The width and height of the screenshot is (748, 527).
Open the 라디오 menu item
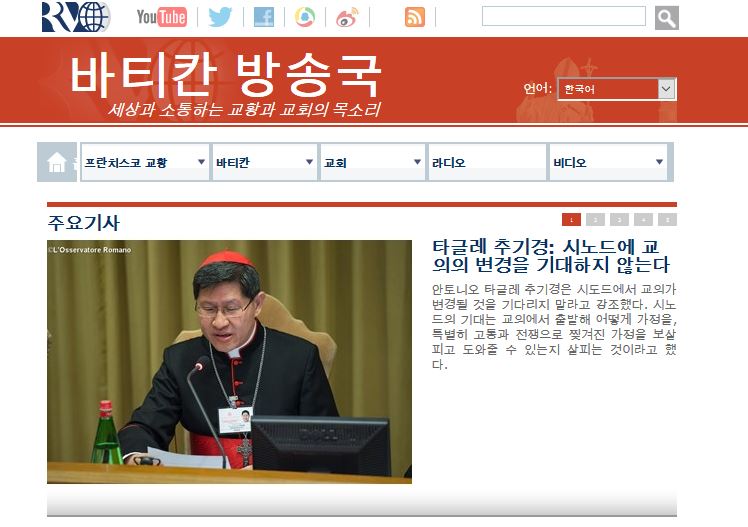487,162
